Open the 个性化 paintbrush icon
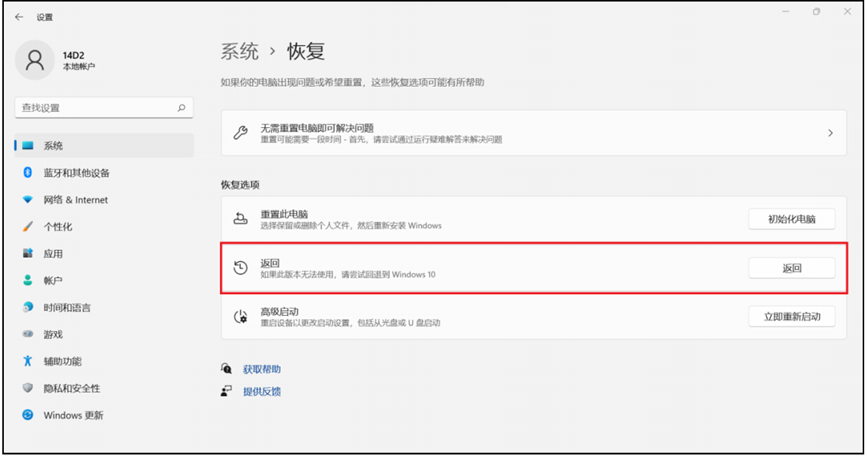Viewport: 865px width, 456px height. (28, 227)
